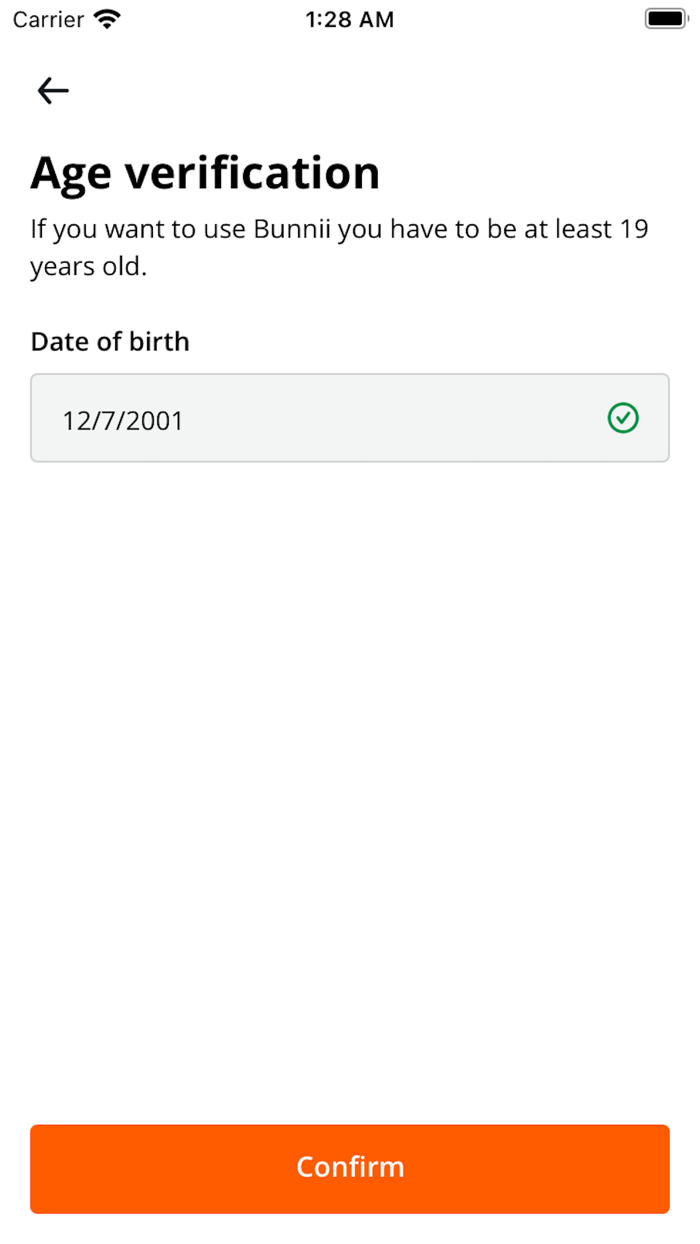Click the word "birth" in field label
Viewport: 700px width, 1244px height.
(x=157, y=342)
